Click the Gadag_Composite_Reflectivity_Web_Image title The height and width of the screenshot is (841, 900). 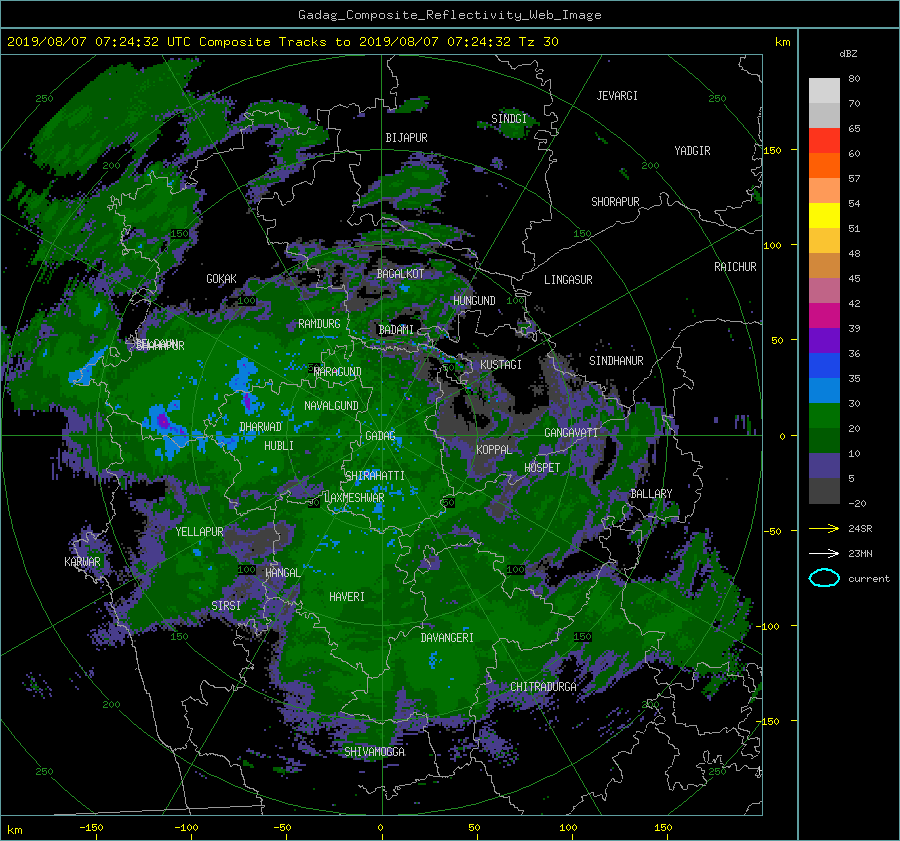coord(449,15)
